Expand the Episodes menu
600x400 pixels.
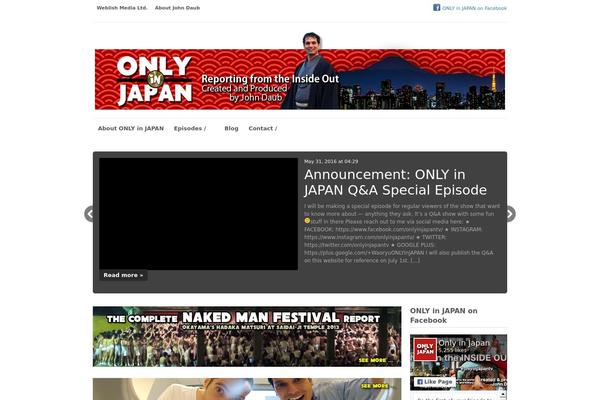coord(190,128)
